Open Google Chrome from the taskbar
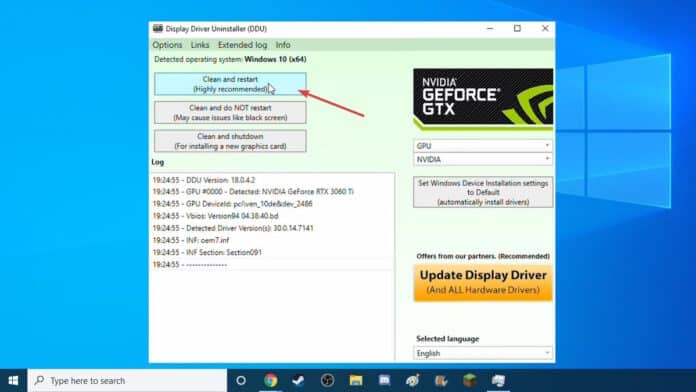The height and width of the screenshot is (392, 696). (x=270, y=380)
